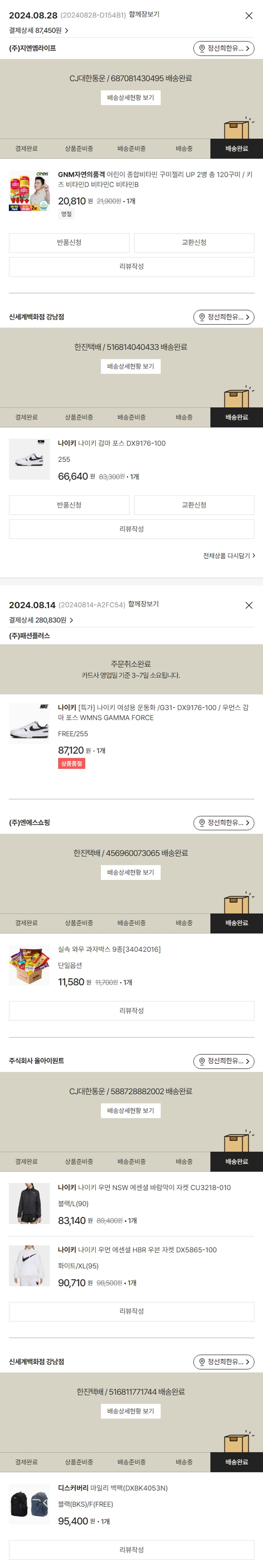Close the 2024.08.28 order section
This screenshot has width=263, height=1568.
pos(248,16)
